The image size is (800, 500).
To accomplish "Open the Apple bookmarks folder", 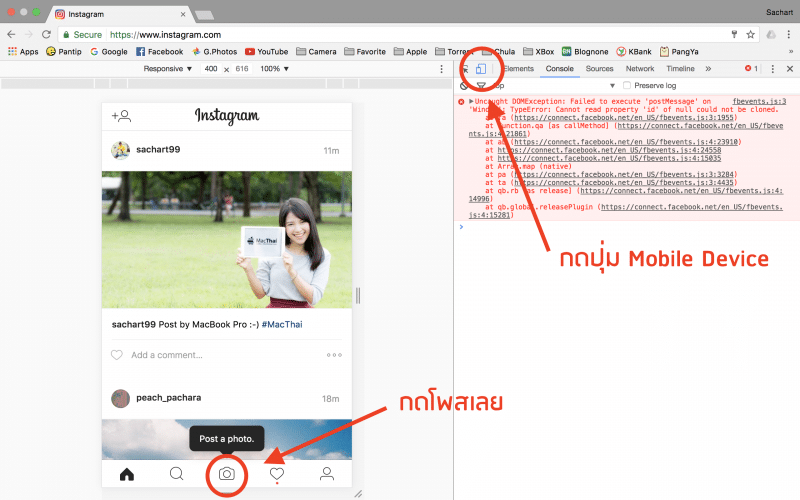I will coord(411,52).
